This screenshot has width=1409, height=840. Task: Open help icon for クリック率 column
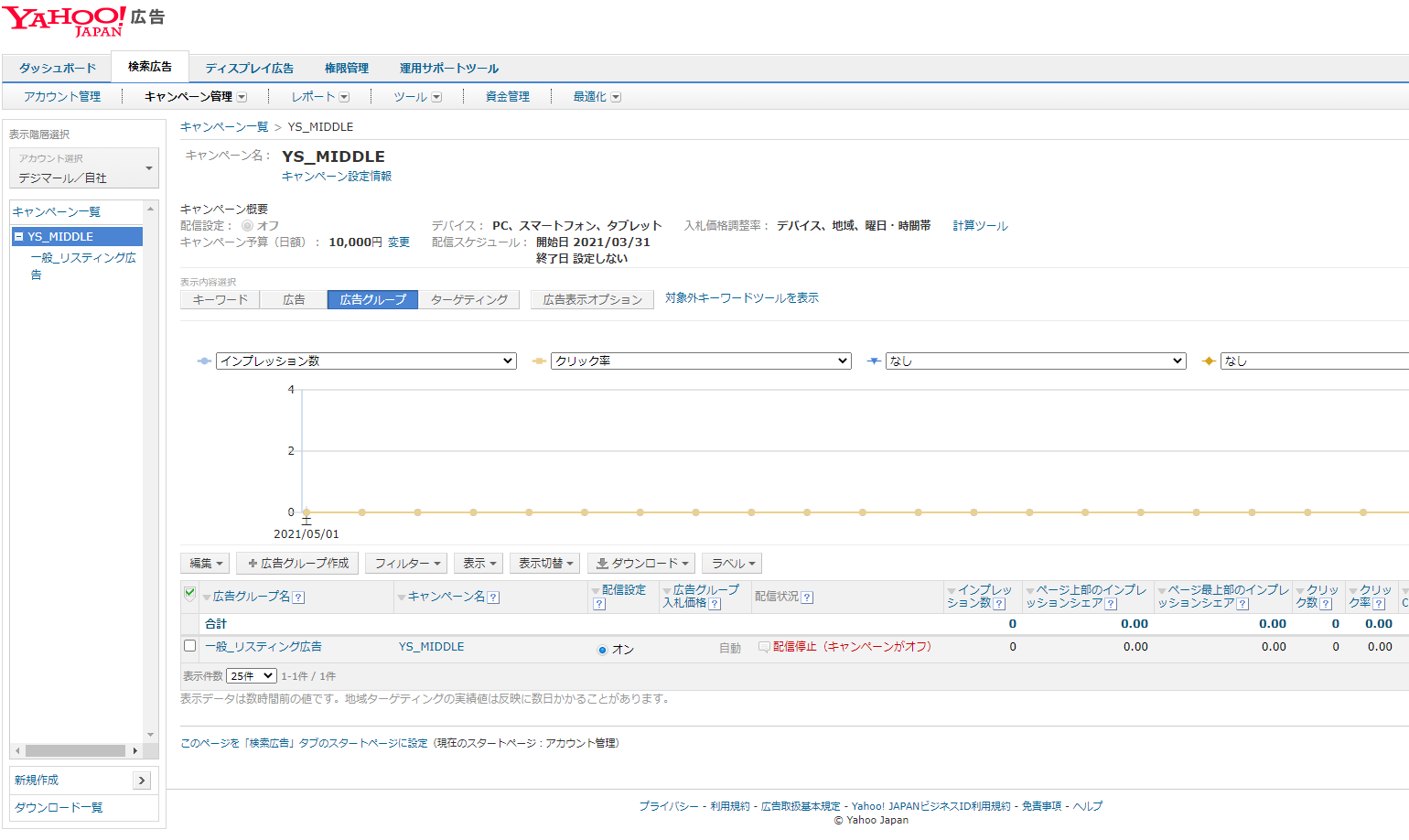point(1379,604)
